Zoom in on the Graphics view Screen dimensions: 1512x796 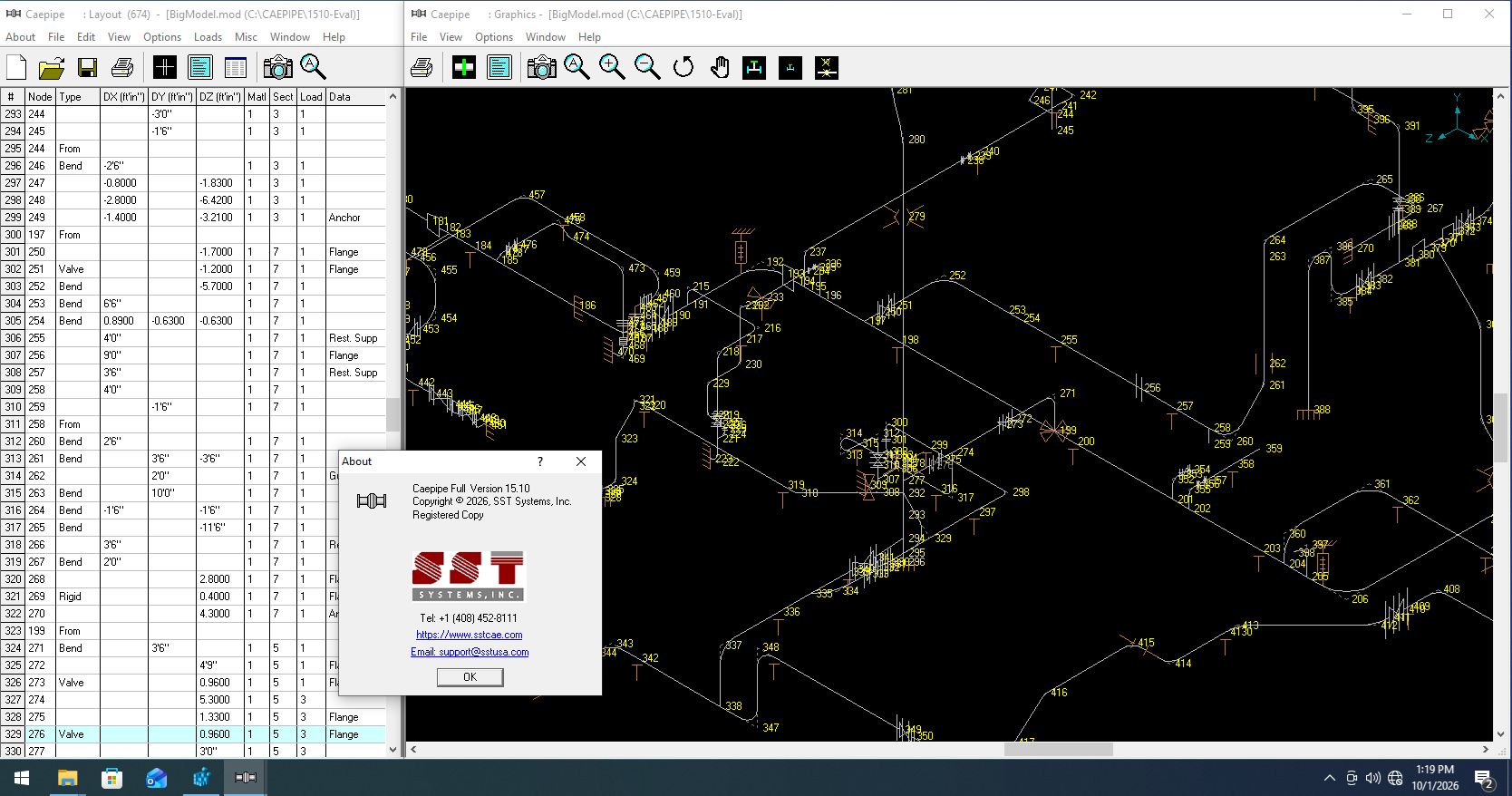click(x=612, y=67)
